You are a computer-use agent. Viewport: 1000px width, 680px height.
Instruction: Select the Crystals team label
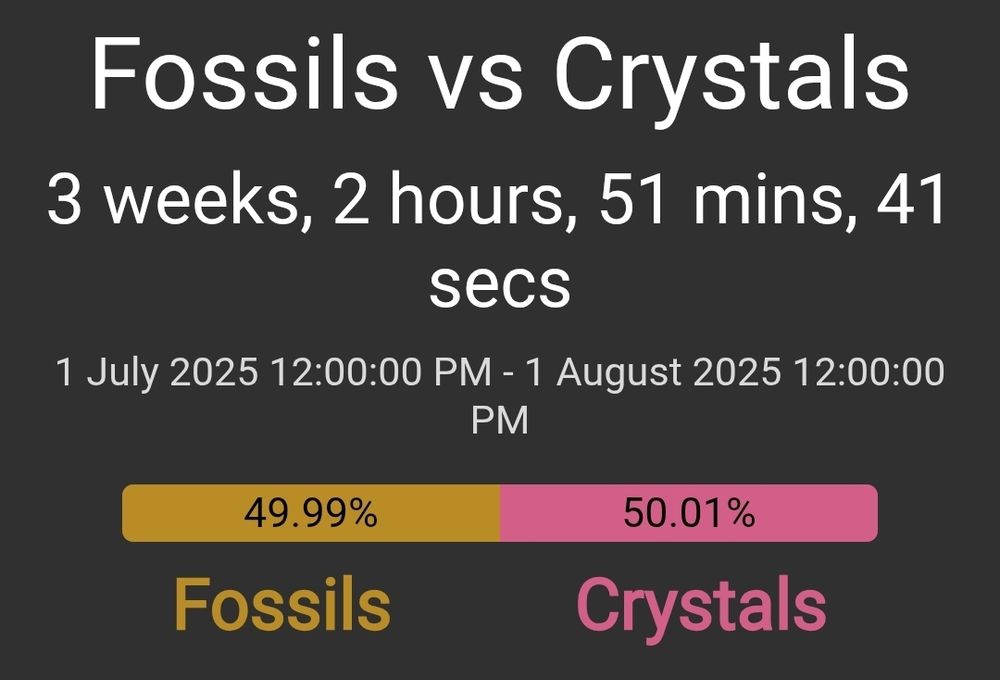pos(704,602)
